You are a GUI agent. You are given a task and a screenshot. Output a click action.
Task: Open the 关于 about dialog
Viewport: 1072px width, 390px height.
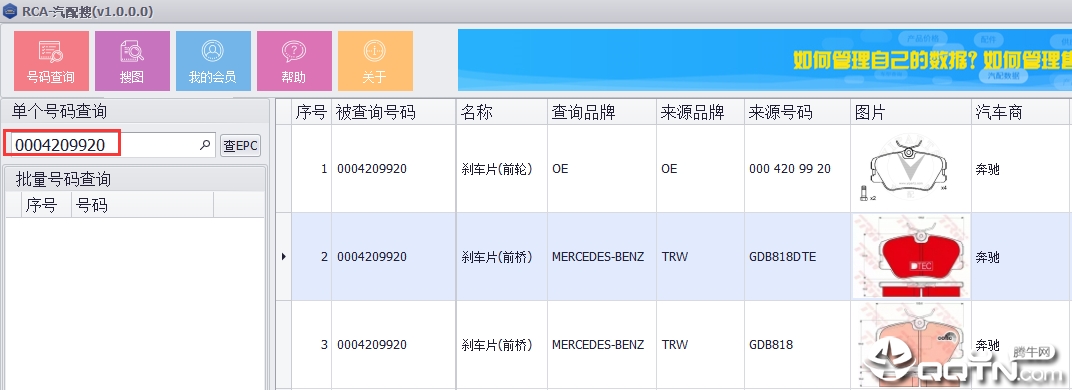(375, 61)
